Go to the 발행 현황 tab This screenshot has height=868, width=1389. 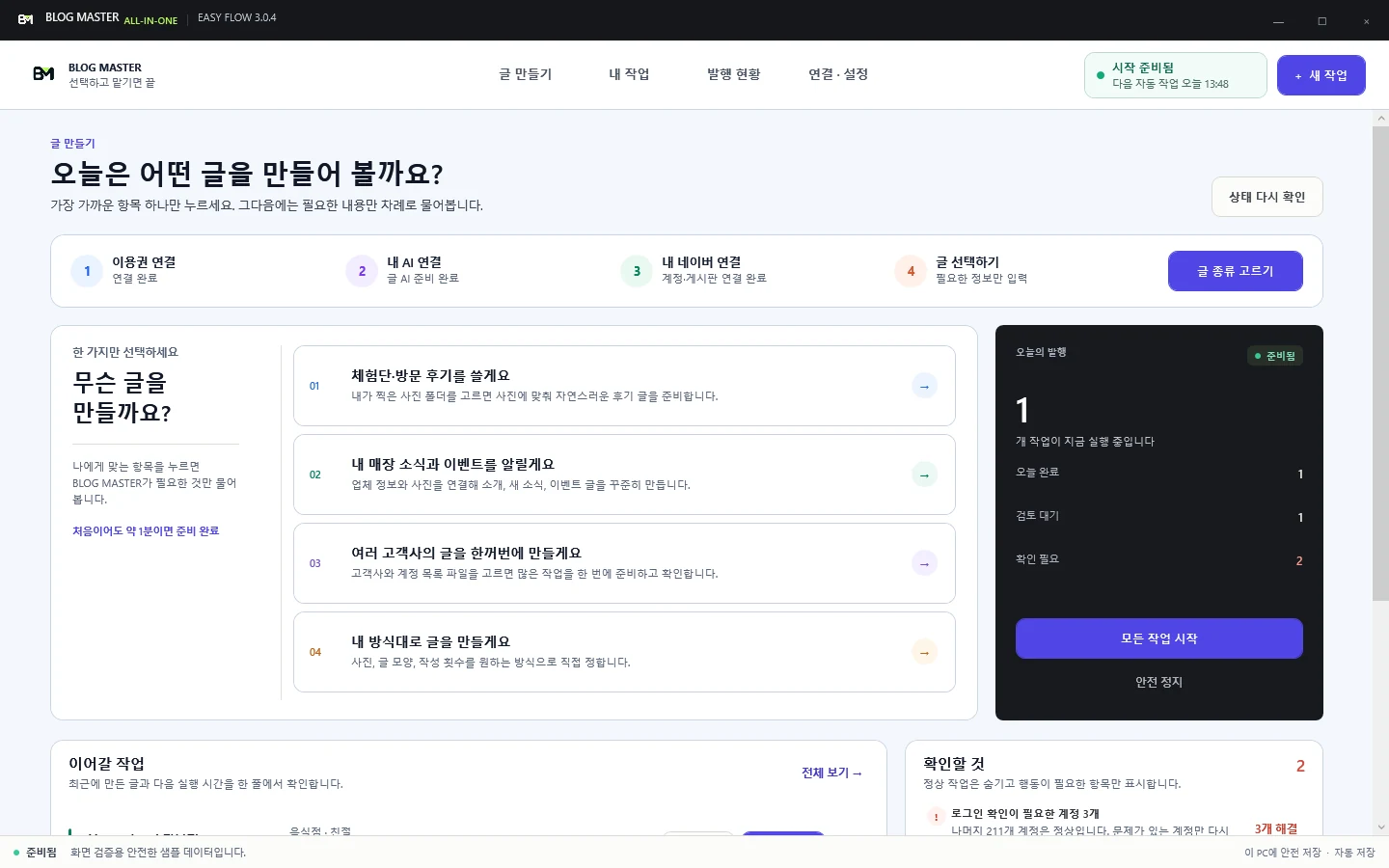tap(734, 74)
